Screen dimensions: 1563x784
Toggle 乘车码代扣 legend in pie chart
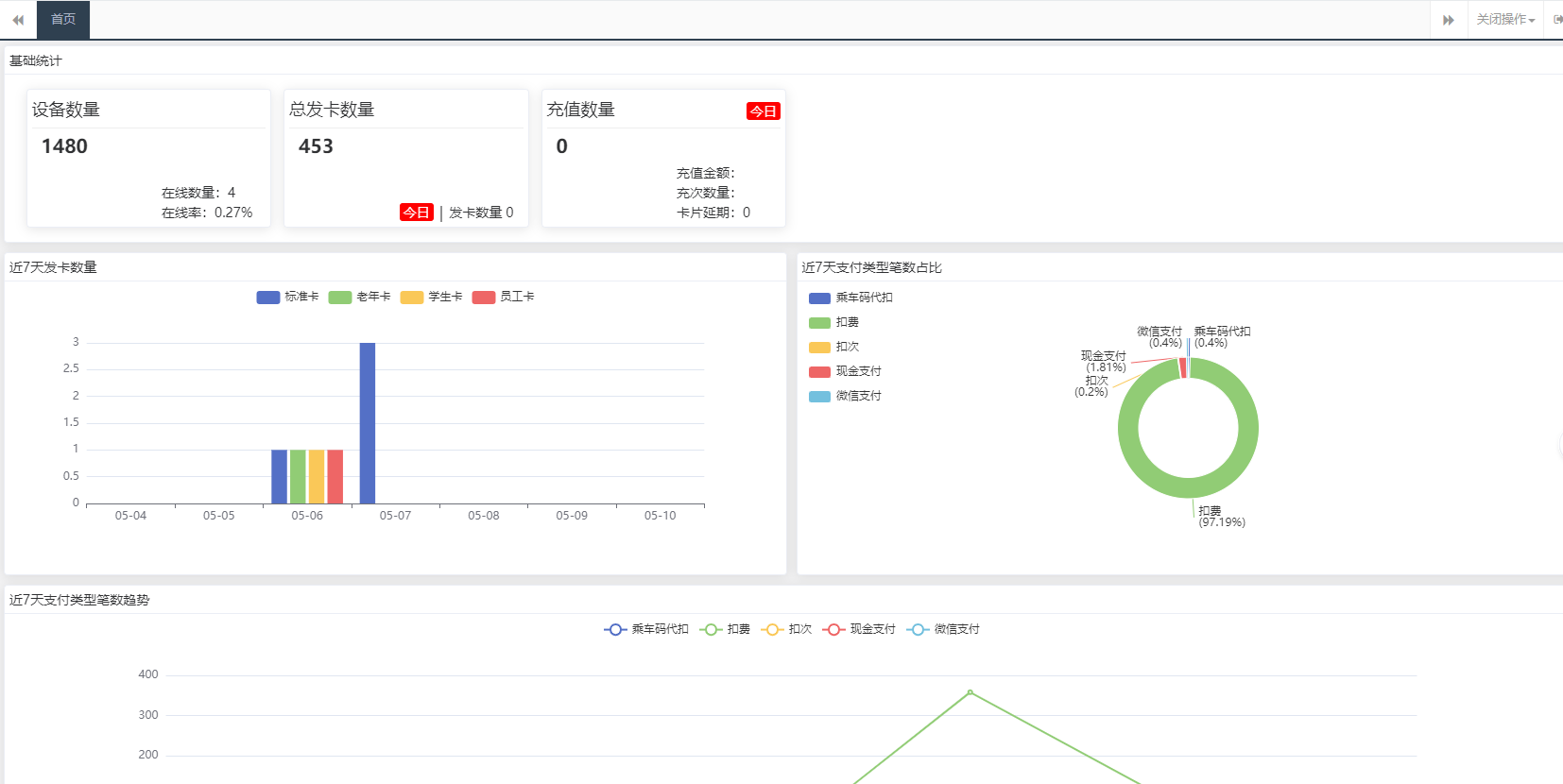coord(850,298)
